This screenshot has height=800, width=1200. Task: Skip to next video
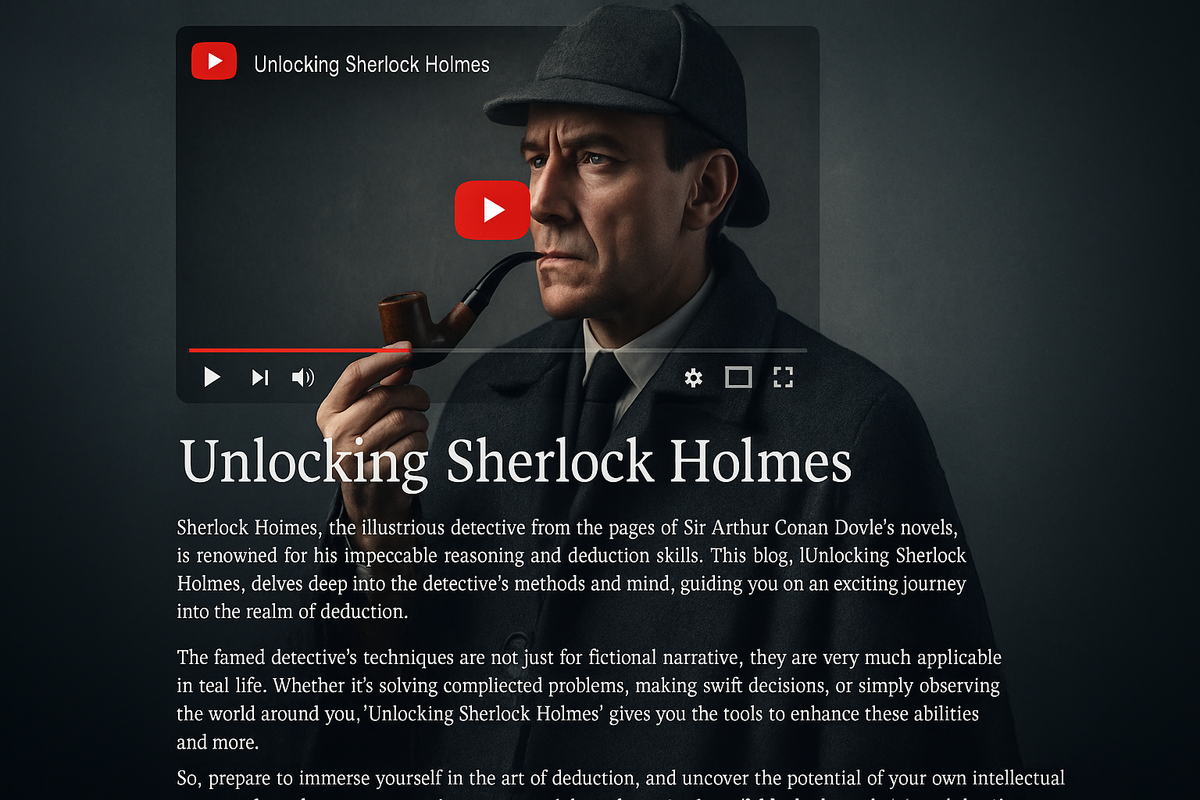coord(260,377)
